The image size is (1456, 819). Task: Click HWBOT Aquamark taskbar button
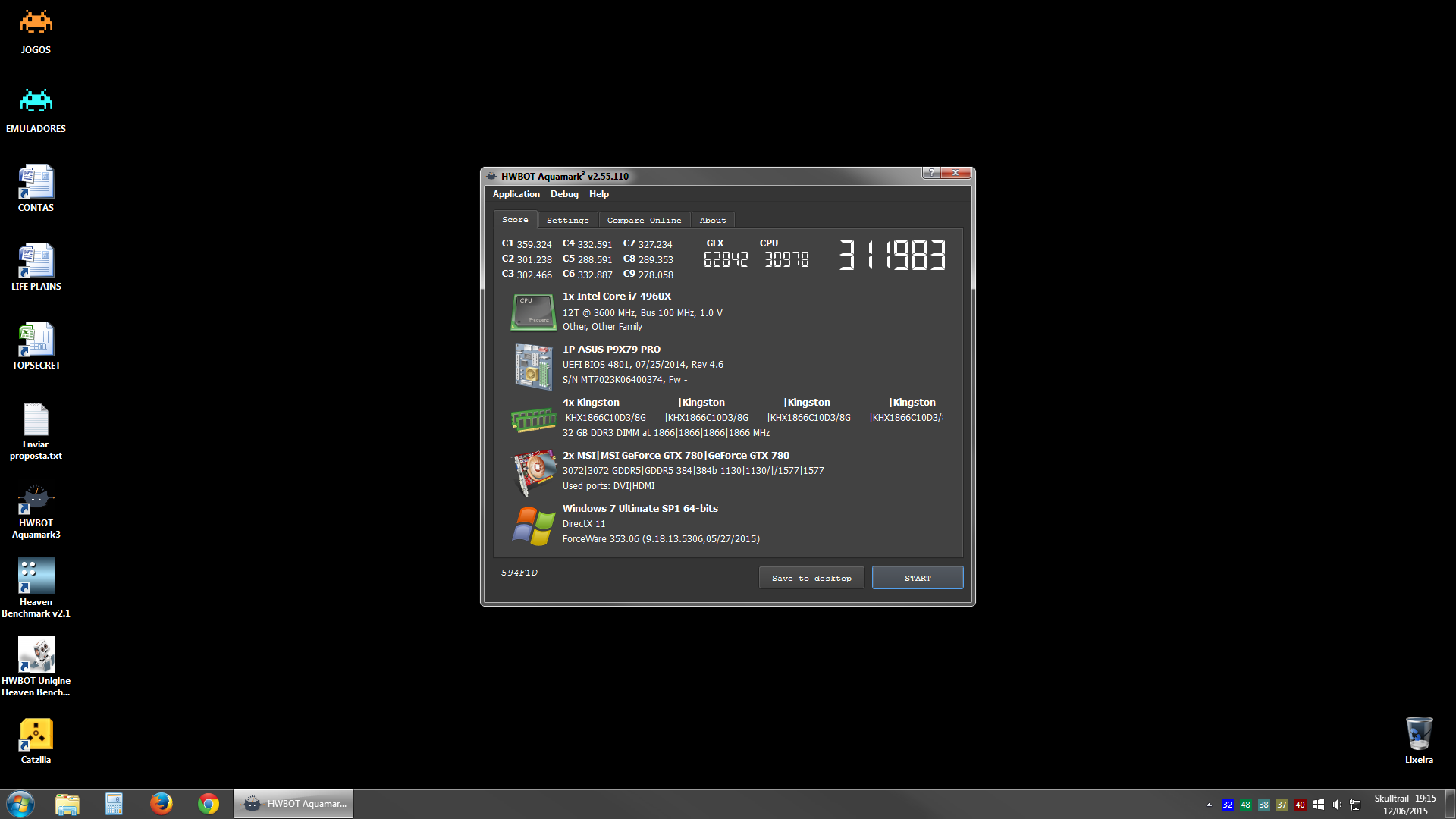(x=293, y=804)
